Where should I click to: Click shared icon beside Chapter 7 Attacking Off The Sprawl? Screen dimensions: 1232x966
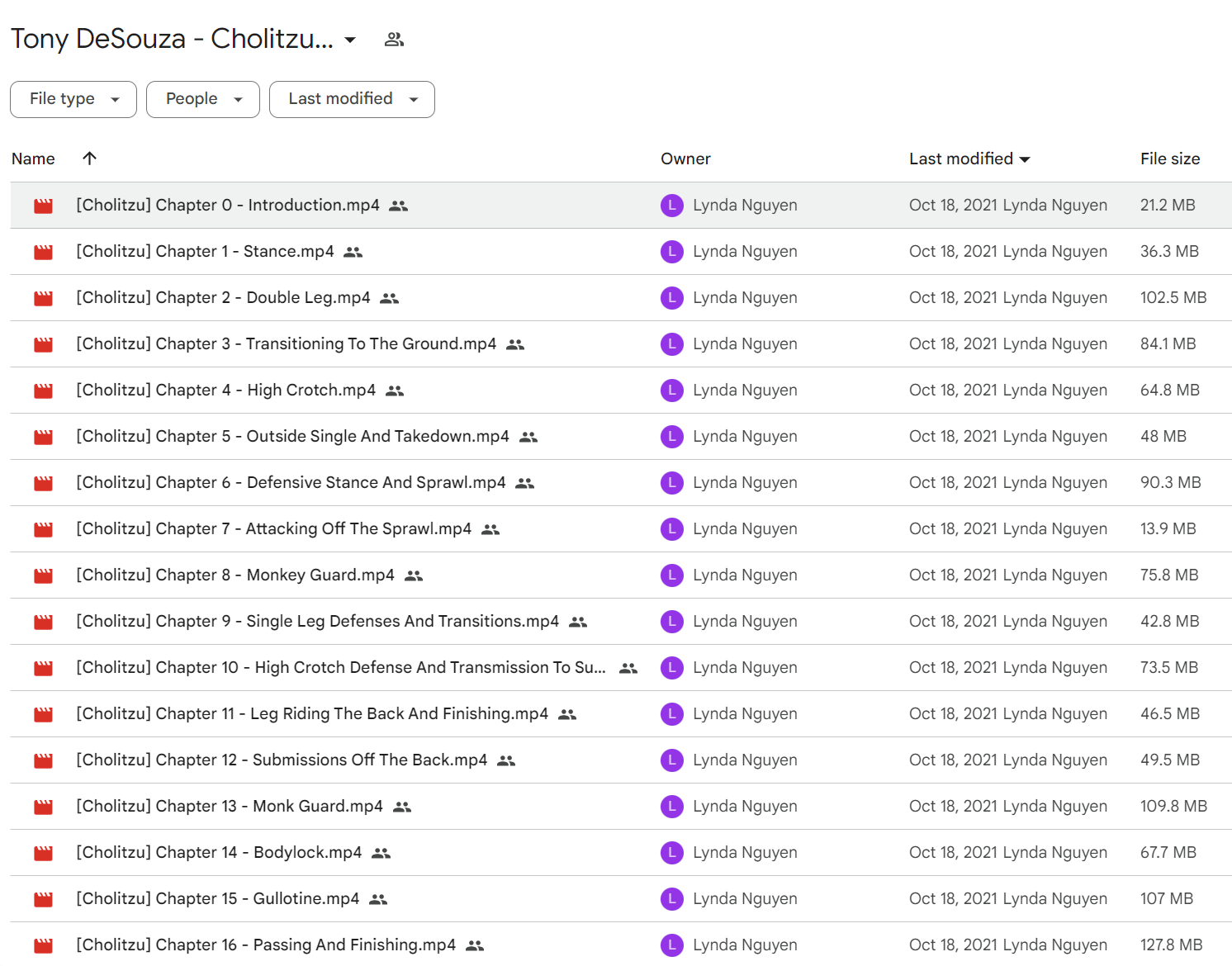[490, 529]
